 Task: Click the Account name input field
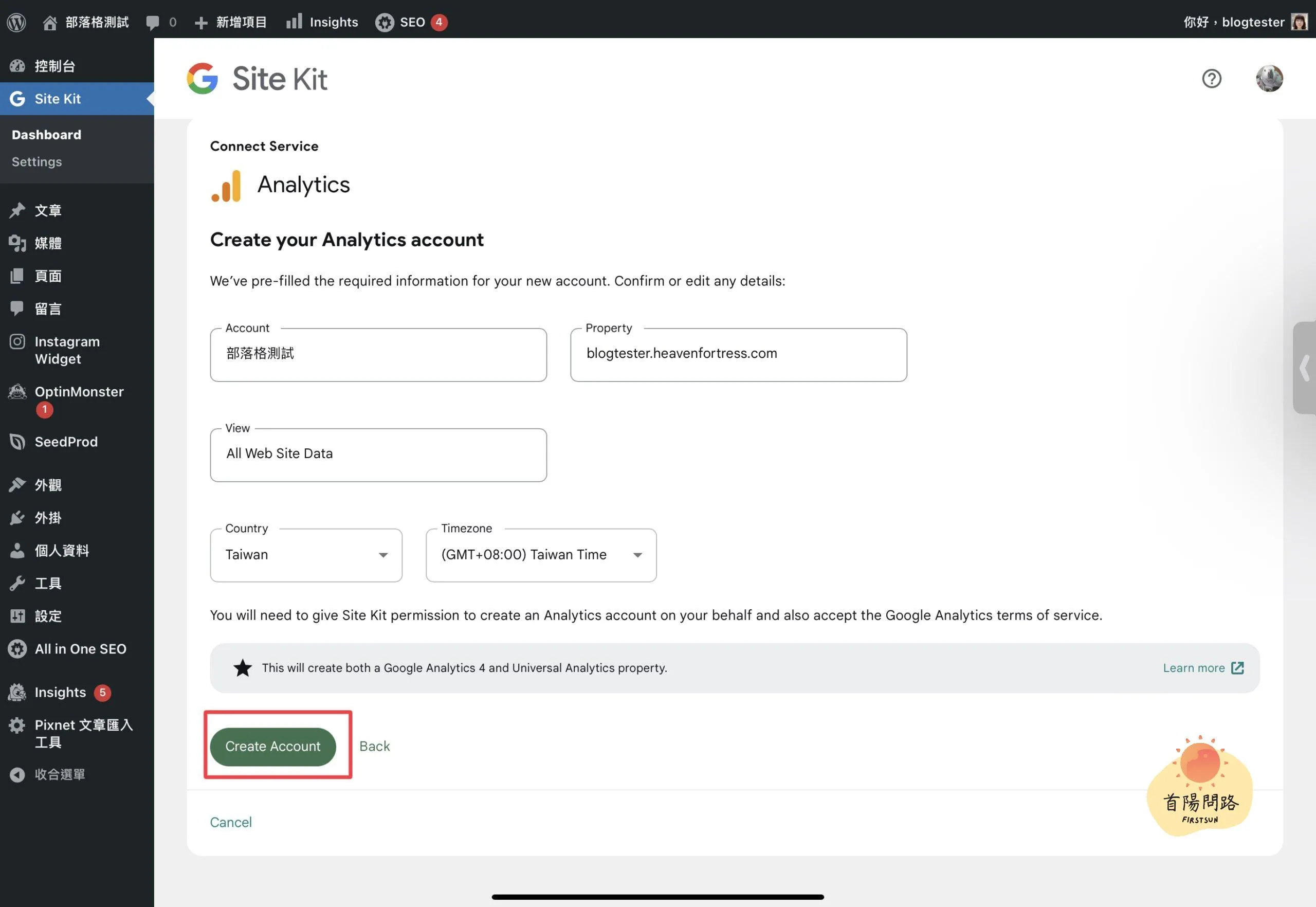click(x=378, y=355)
